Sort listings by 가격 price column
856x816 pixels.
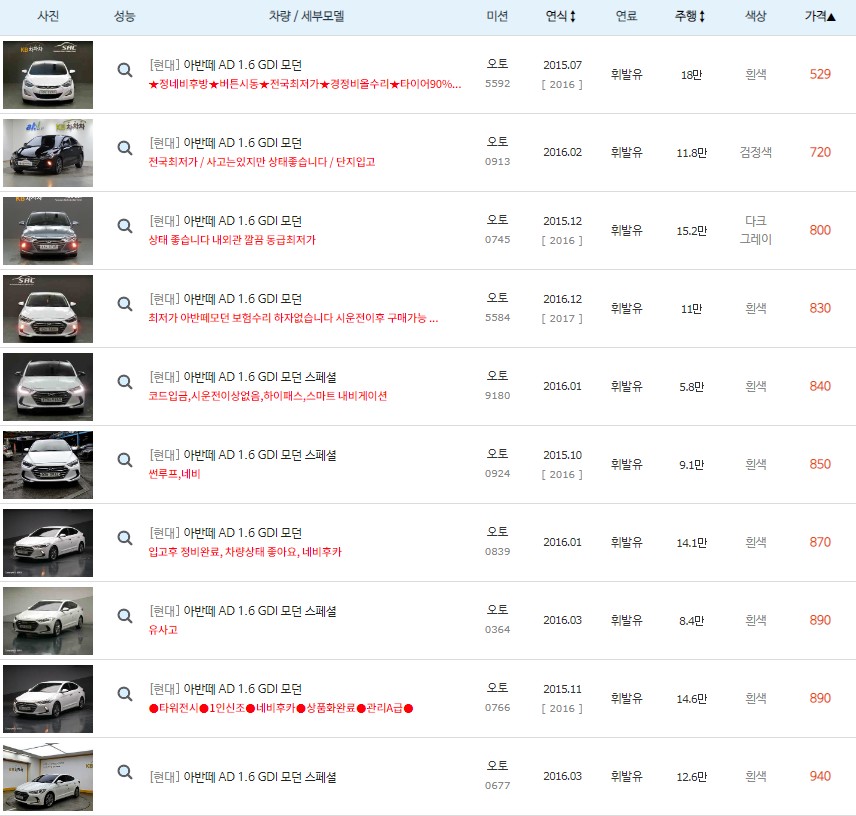point(820,16)
